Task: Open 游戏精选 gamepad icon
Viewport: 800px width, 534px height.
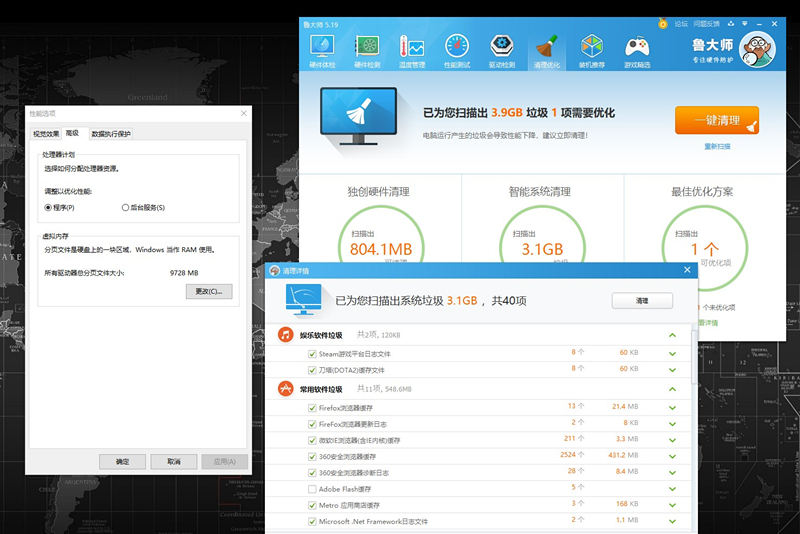Action: click(637, 50)
